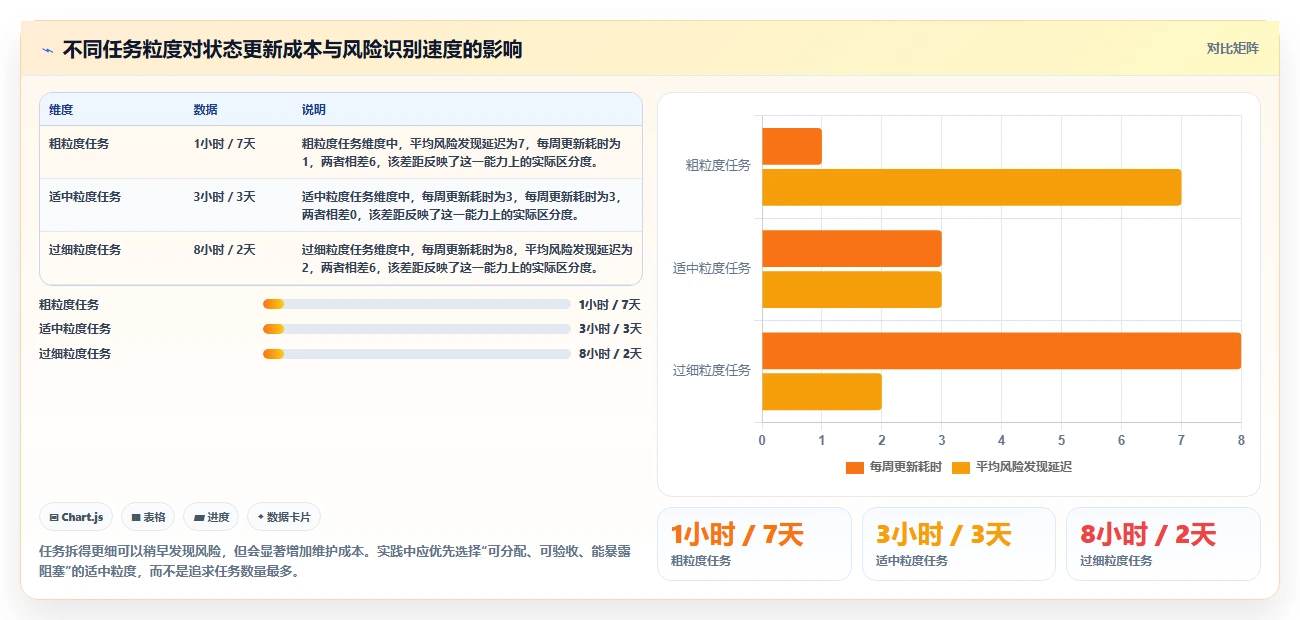1300x620 pixels.
Task: Click 过细粒度任务 每周更新耗时 bar
Action: click(x=1002, y=351)
